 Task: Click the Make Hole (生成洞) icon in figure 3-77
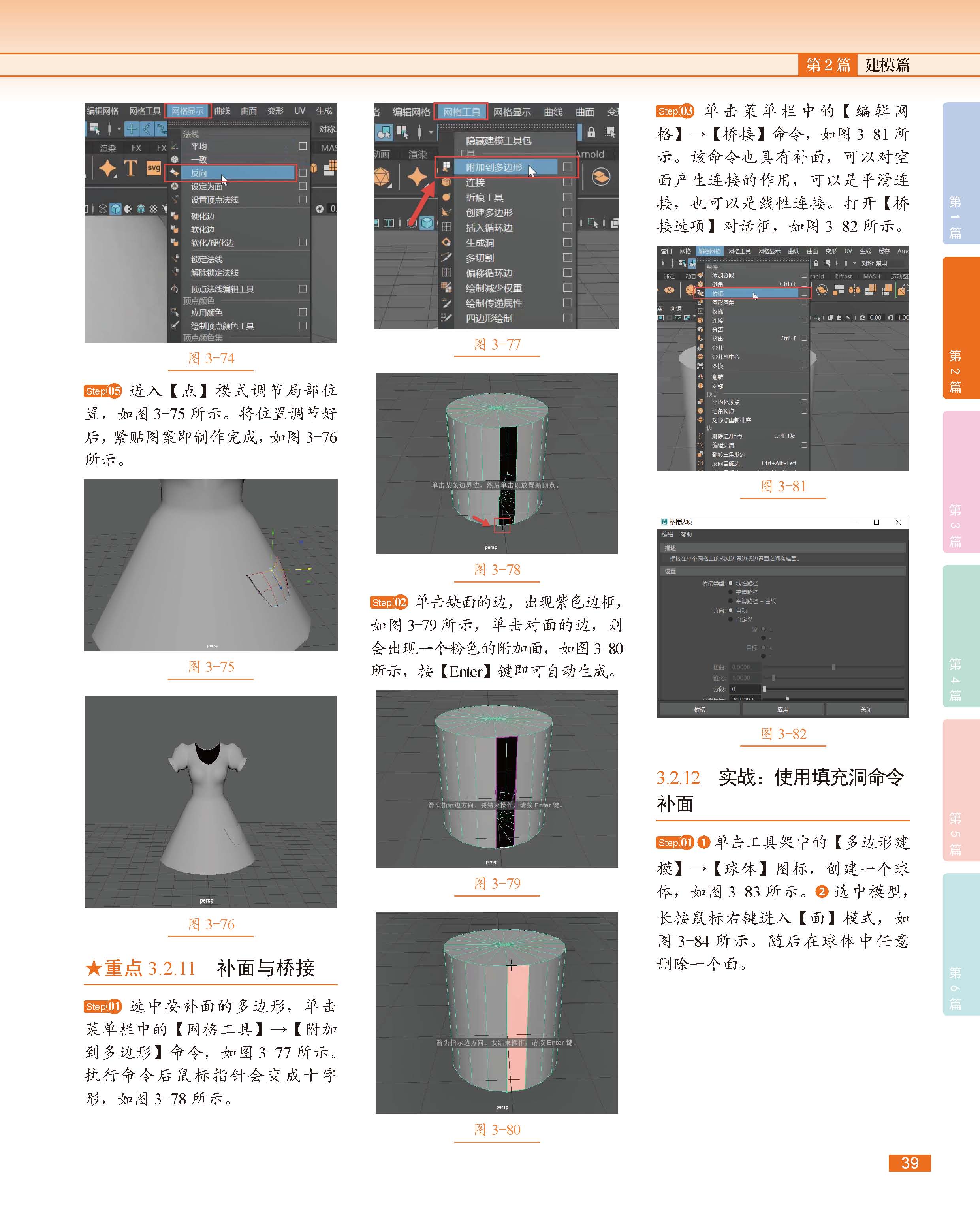[446, 242]
